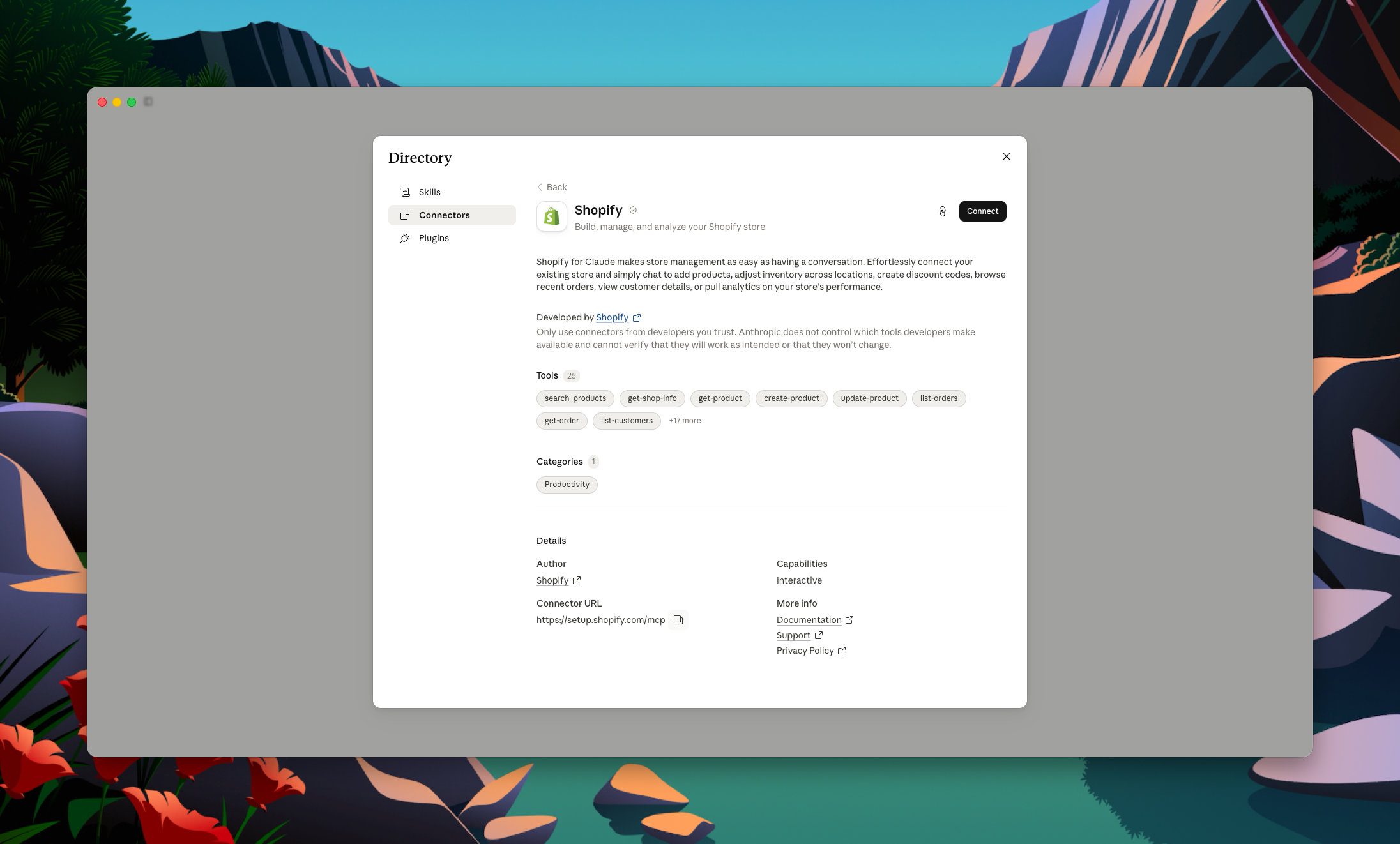Select the get-shop-info tool chip
1400x844 pixels.
(652, 398)
